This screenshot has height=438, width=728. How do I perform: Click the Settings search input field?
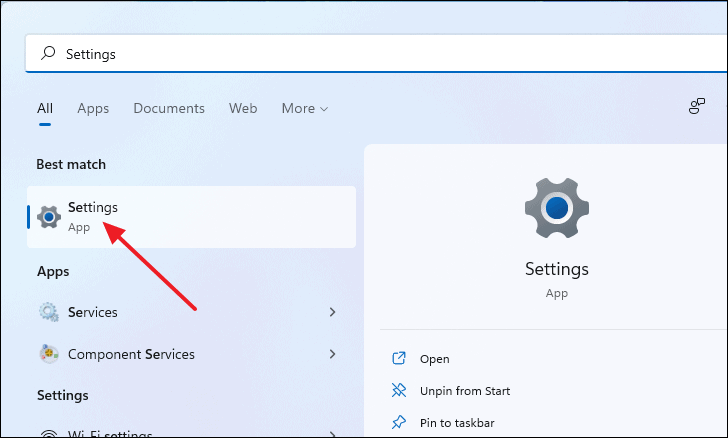point(377,54)
